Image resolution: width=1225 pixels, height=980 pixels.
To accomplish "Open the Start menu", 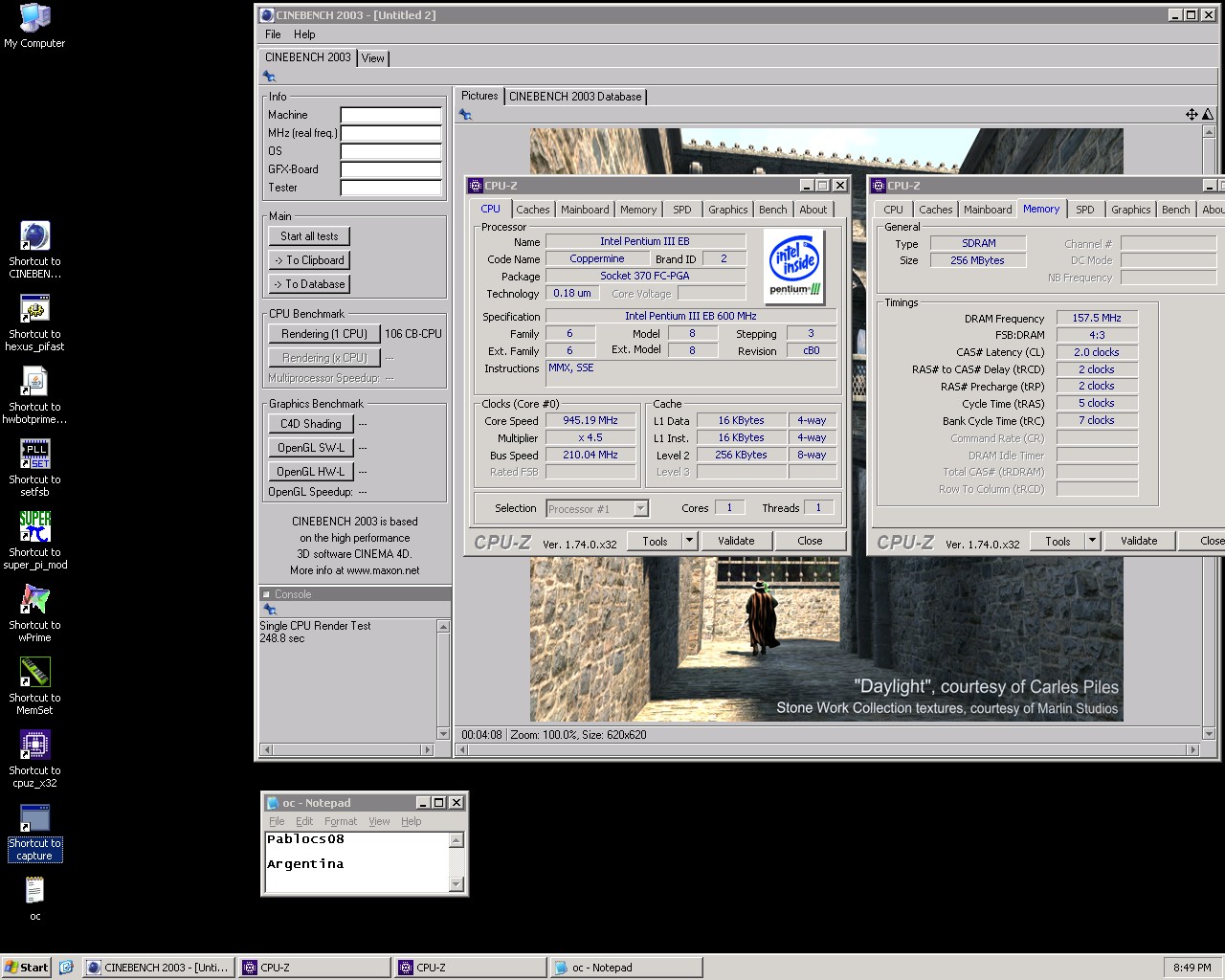I will coord(27,968).
